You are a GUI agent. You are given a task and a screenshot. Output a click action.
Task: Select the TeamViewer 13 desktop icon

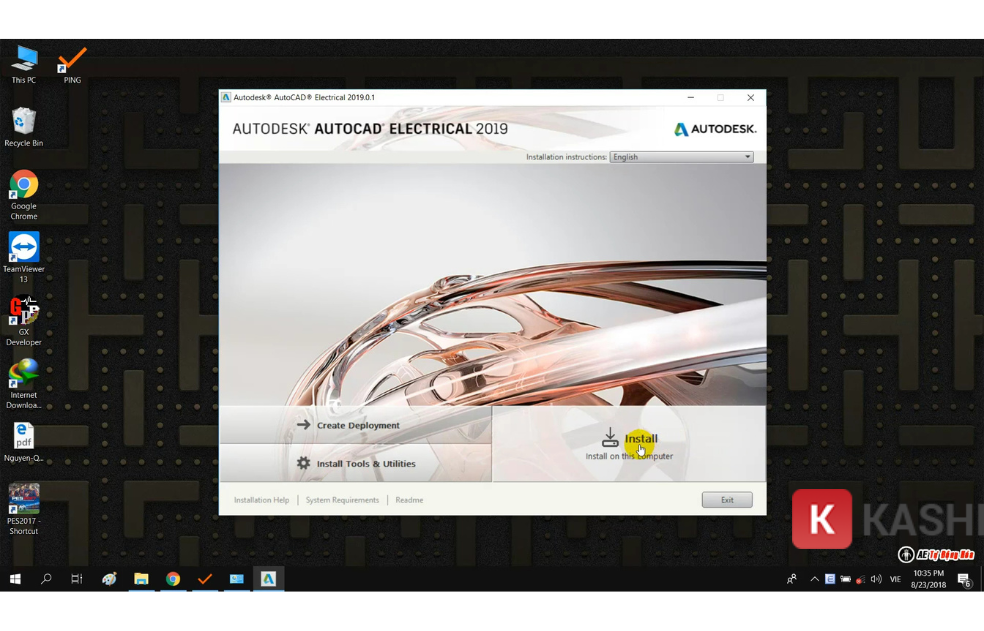point(24,257)
